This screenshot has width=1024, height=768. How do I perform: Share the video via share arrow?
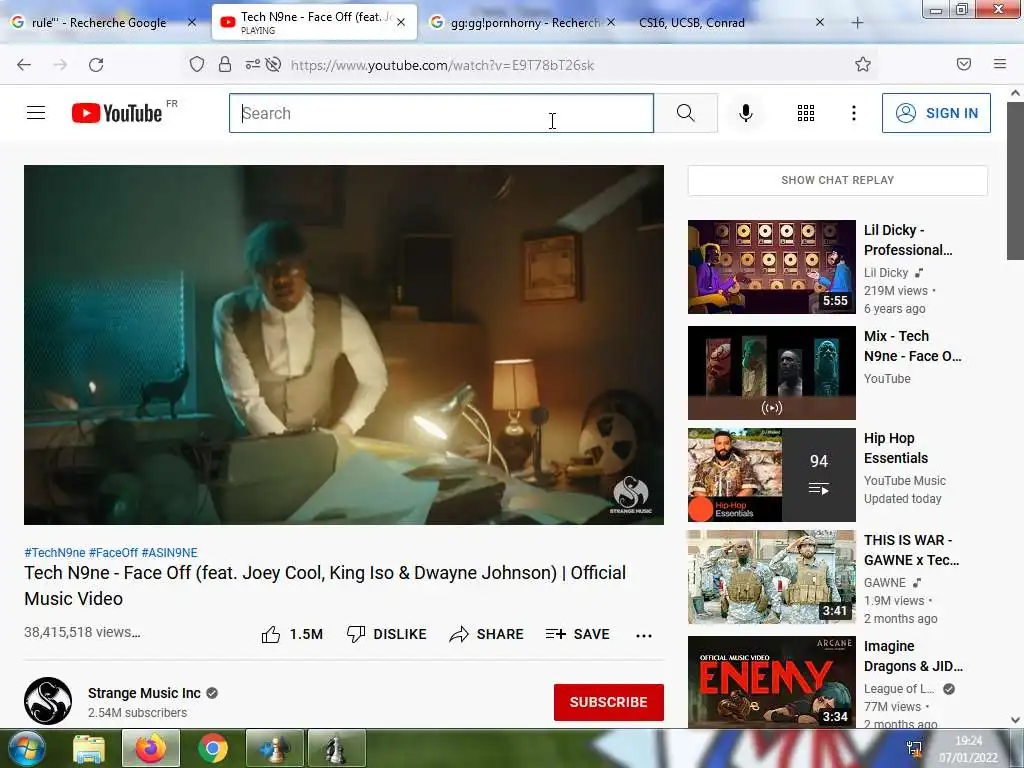tap(459, 634)
